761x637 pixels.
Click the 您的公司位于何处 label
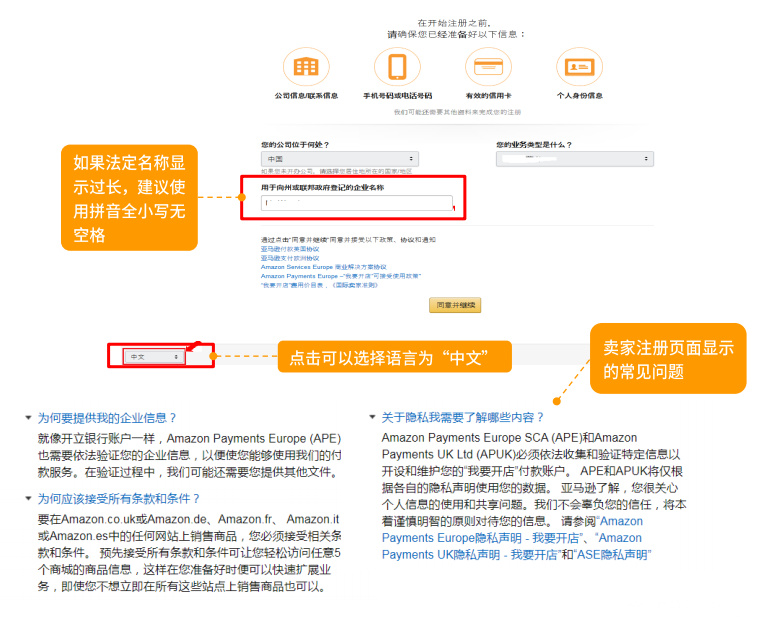(295, 145)
